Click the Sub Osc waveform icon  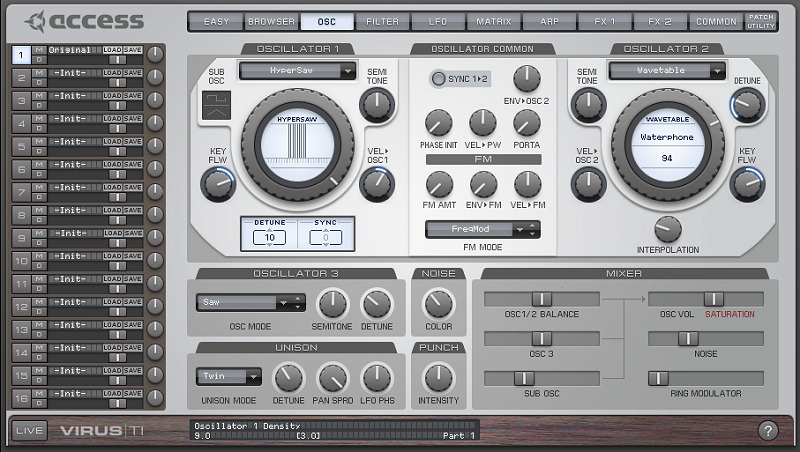point(215,106)
